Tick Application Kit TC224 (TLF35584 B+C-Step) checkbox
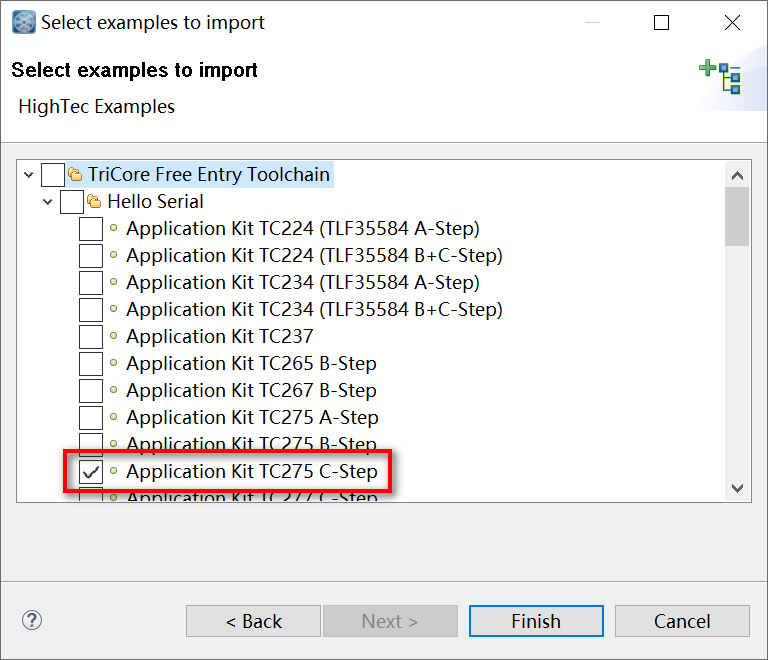This screenshot has width=768, height=660. pyautogui.click(x=91, y=256)
